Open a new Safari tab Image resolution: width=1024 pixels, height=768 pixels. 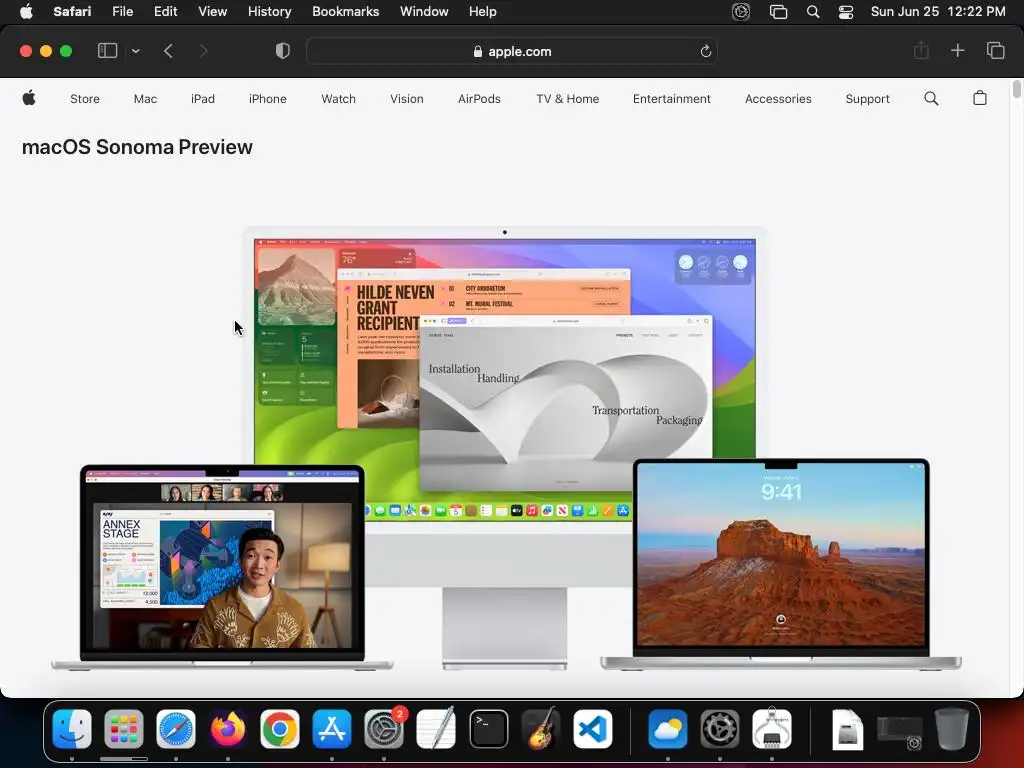[x=957, y=50]
